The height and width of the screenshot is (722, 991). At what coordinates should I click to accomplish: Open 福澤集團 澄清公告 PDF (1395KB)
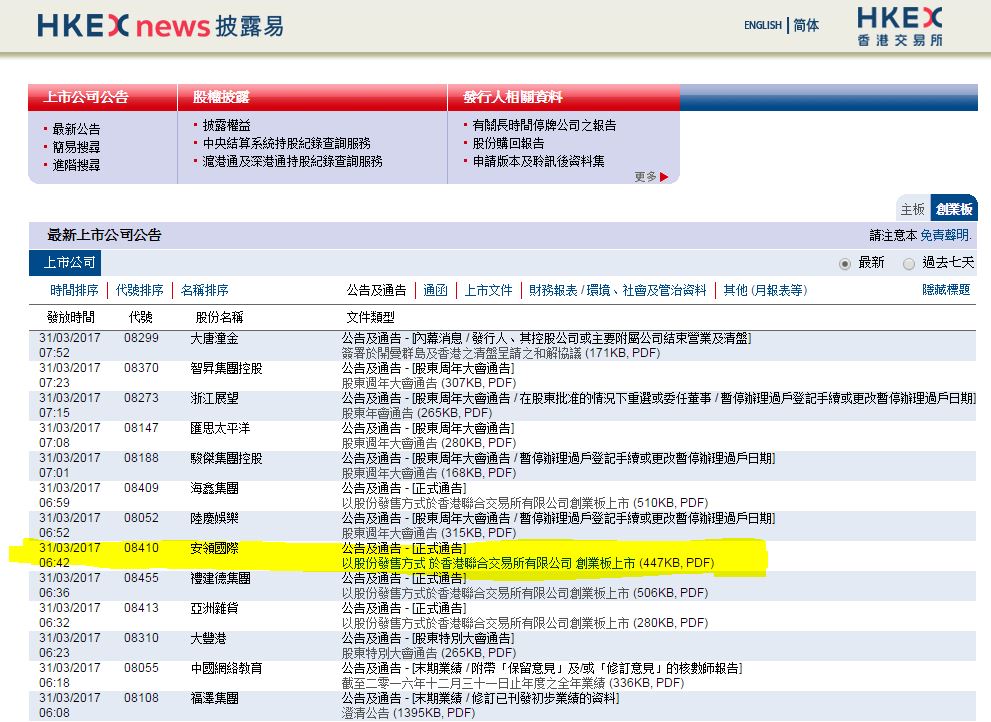pyautogui.click(x=408, y=713)
